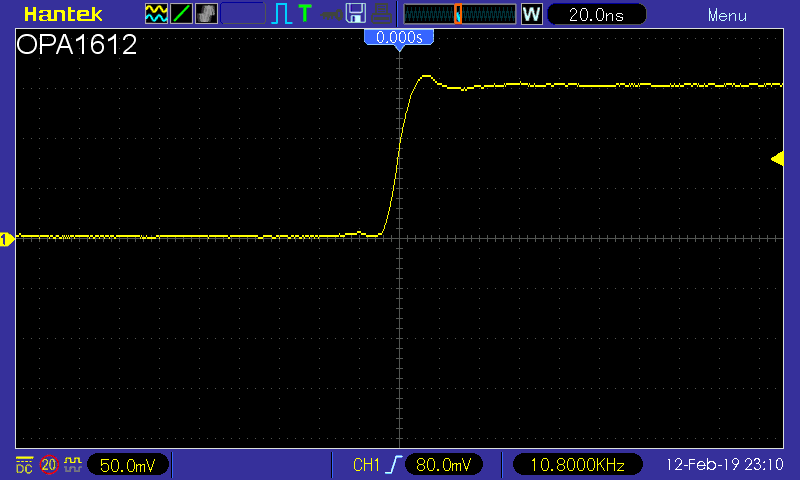Click the waveform overshoot peak
Viewport: 800px width, 480px height.
[x=427, y=77]
